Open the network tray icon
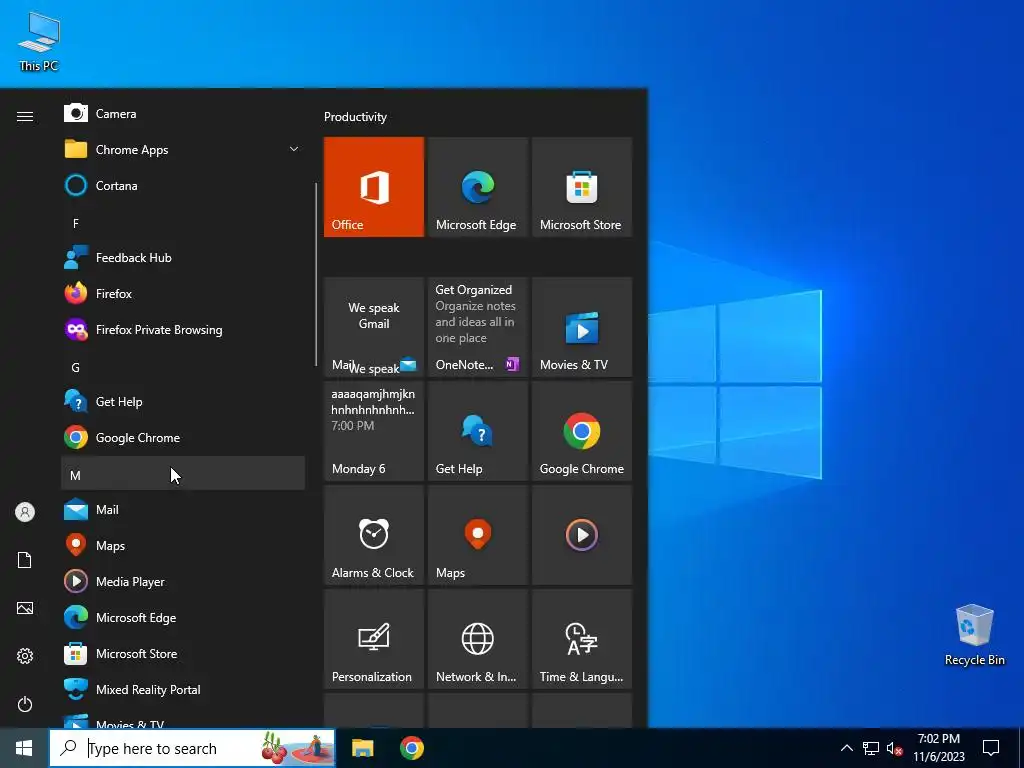1024x768 pixels. click(x=871, y=748)
